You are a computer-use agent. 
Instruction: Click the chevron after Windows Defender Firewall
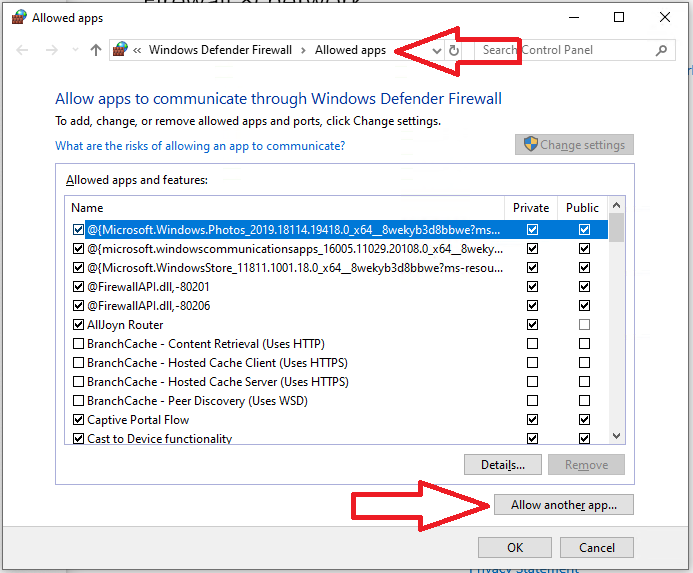(303, 50)
